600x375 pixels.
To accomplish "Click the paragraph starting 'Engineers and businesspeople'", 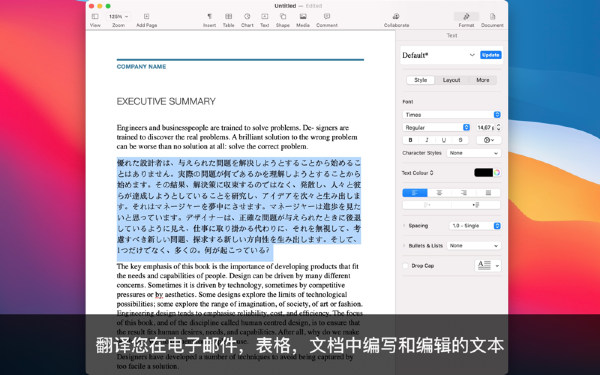I will coord(238,137).
